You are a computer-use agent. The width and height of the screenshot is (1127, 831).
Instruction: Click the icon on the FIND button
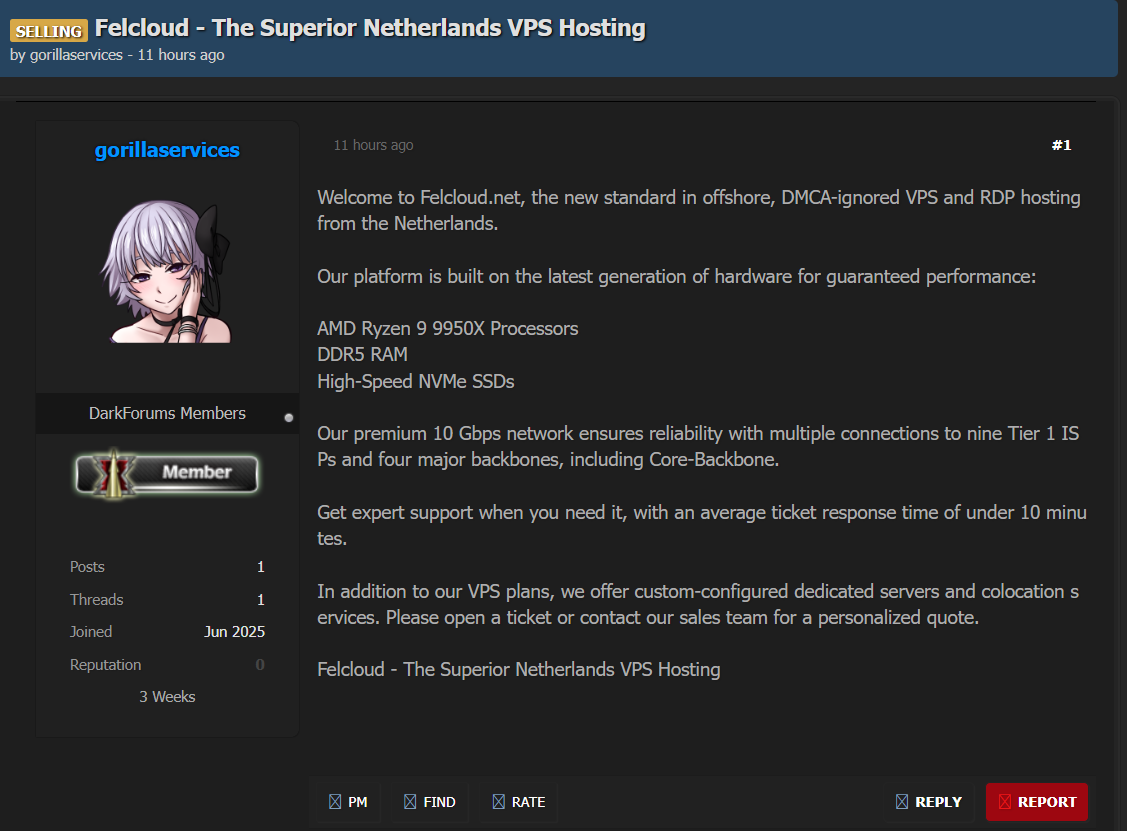pyautogui.click(x=410, y=802)
